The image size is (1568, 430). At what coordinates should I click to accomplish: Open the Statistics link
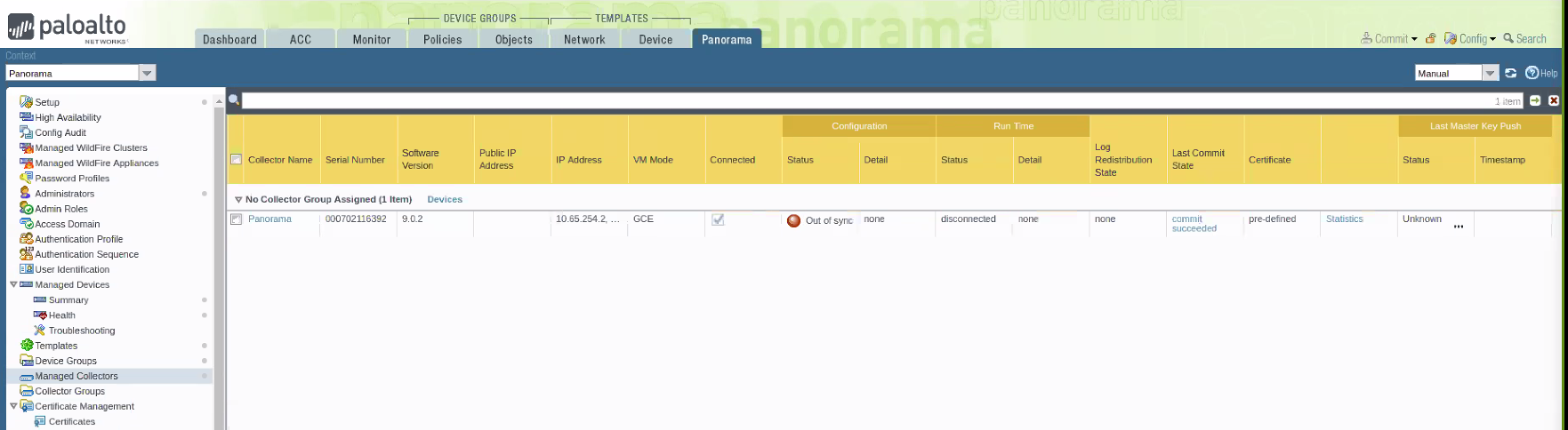[1344, 219]
